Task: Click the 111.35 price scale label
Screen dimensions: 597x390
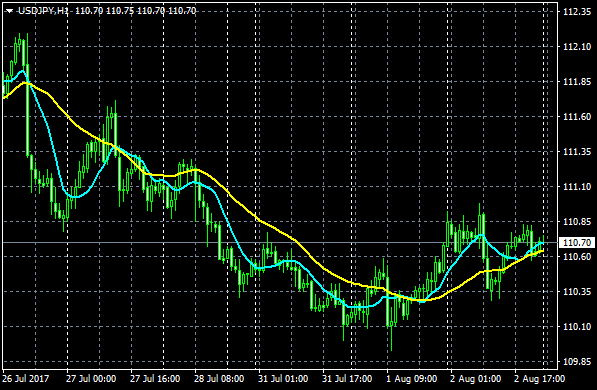Action: [x=577, y=152]
